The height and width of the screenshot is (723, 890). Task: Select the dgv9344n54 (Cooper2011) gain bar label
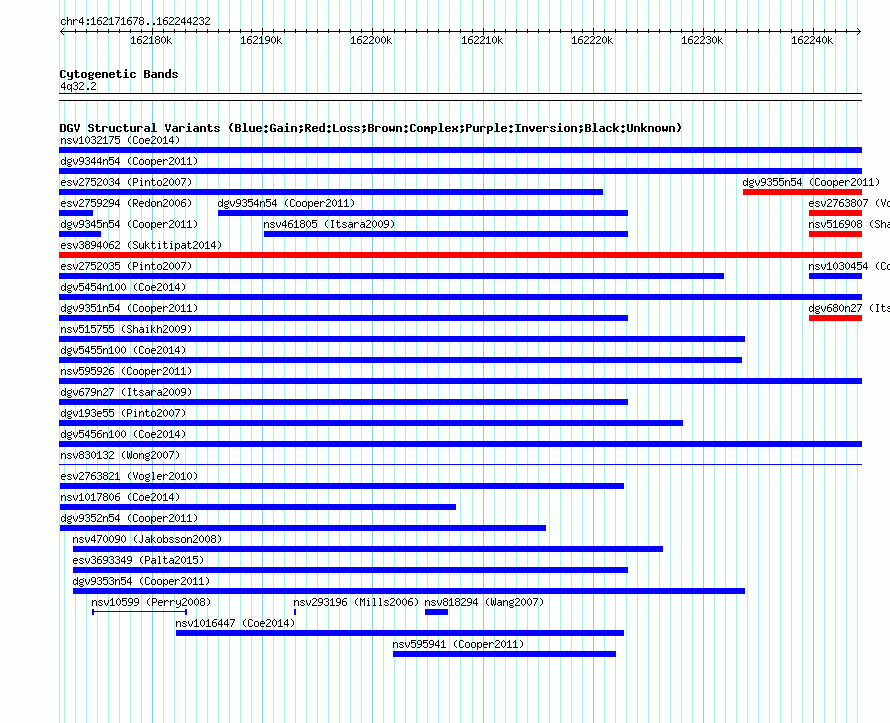click(129, 161)
